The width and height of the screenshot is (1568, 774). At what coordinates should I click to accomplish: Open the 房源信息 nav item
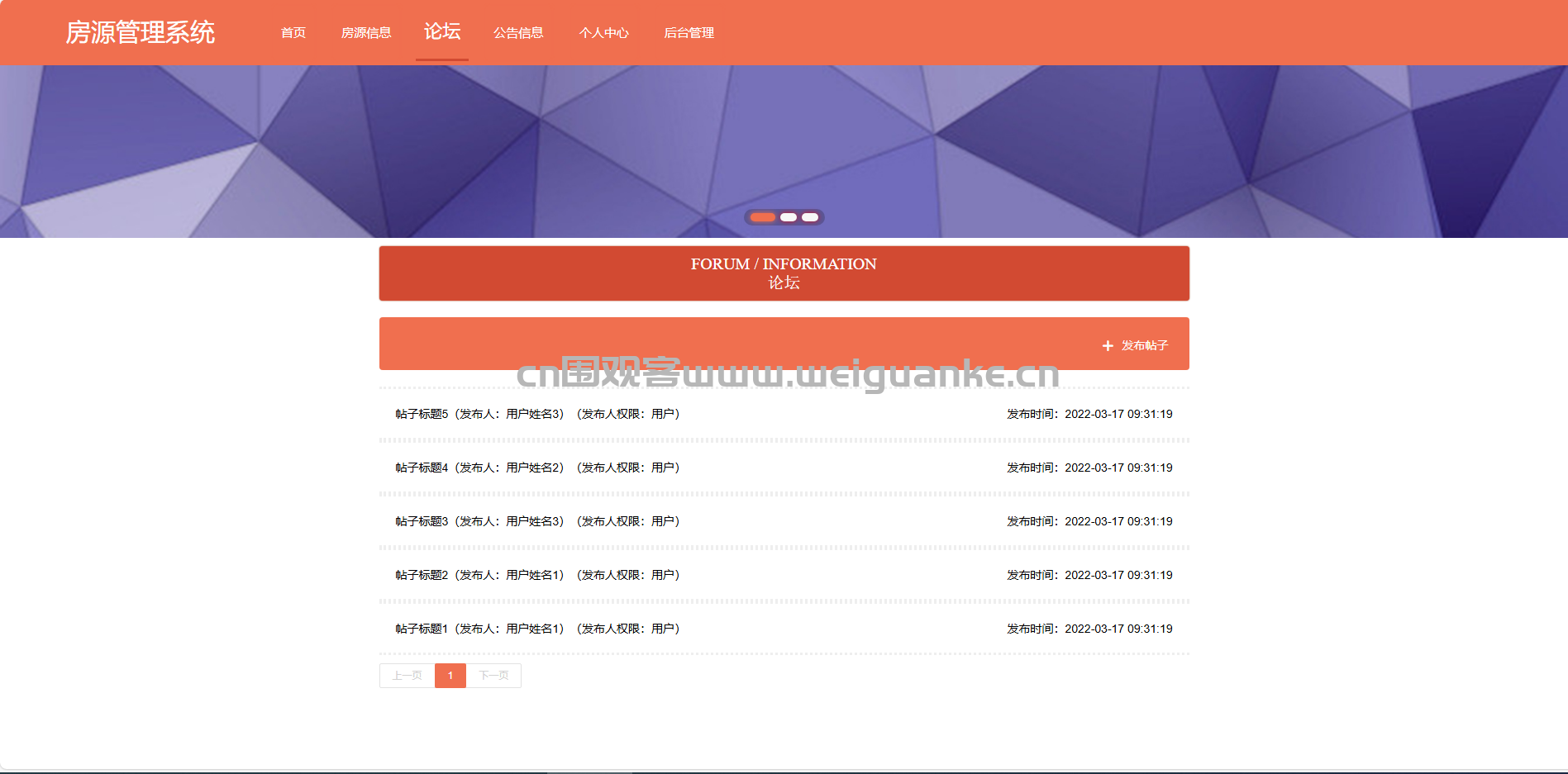tap(366, 32)
